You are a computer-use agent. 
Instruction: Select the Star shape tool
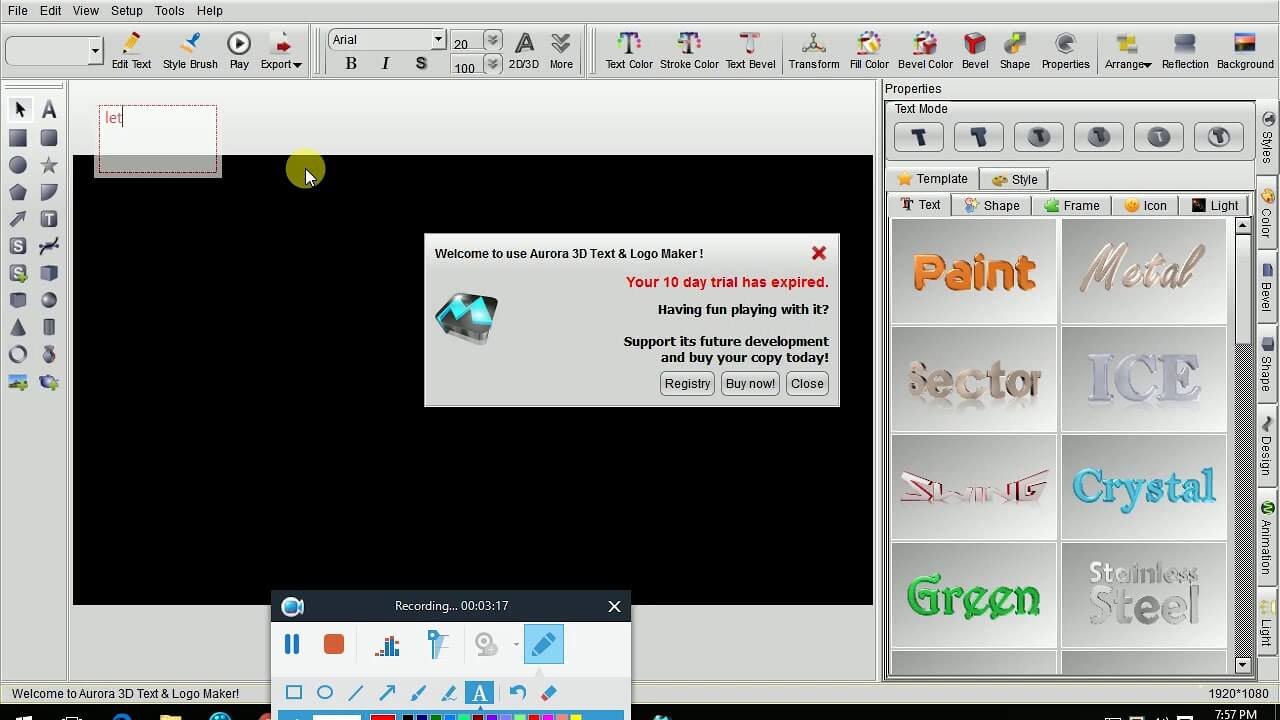[49, 165]
